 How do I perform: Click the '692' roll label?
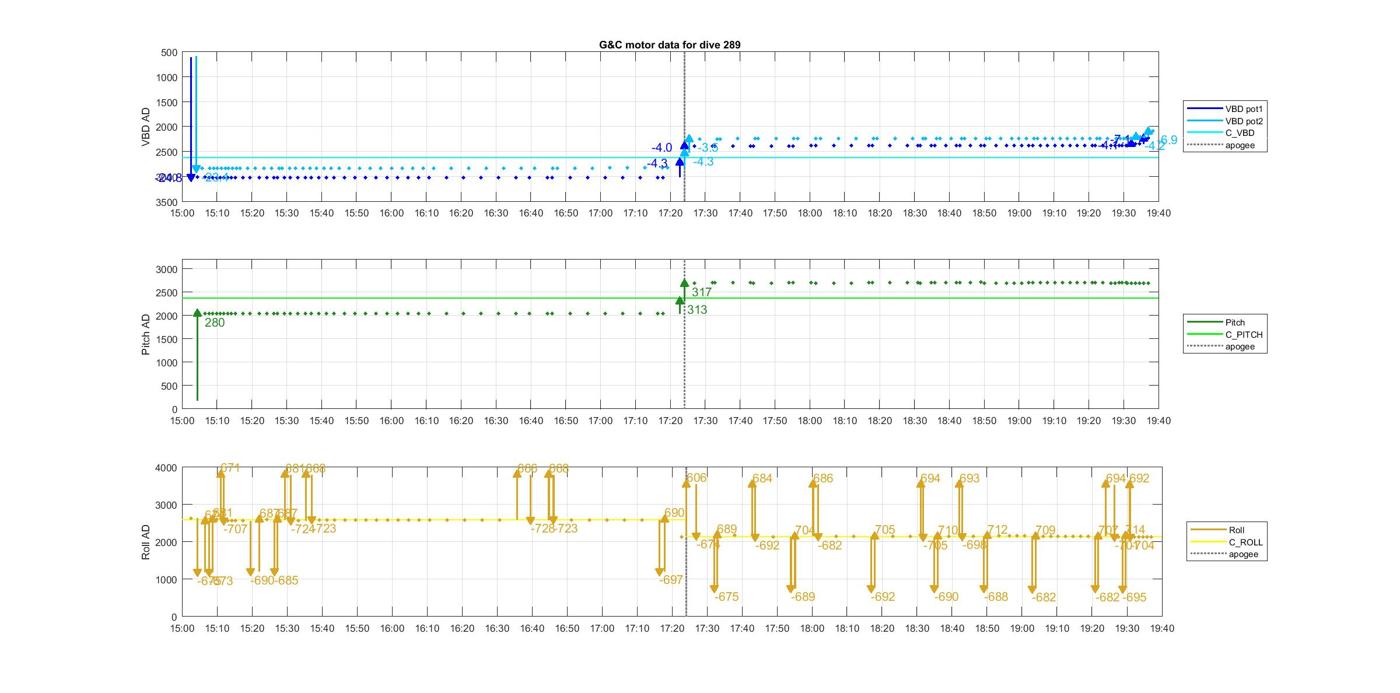pos(1139,479)
